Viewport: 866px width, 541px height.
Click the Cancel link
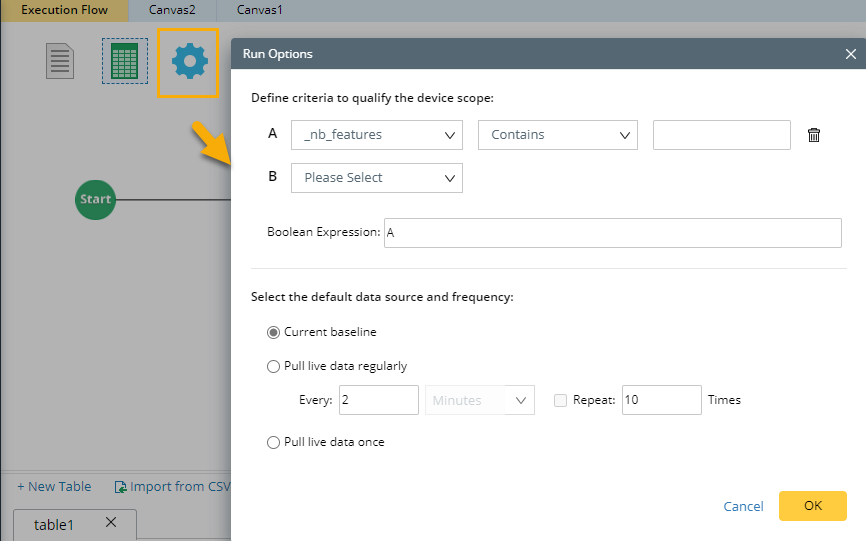(x=743, y=507)
